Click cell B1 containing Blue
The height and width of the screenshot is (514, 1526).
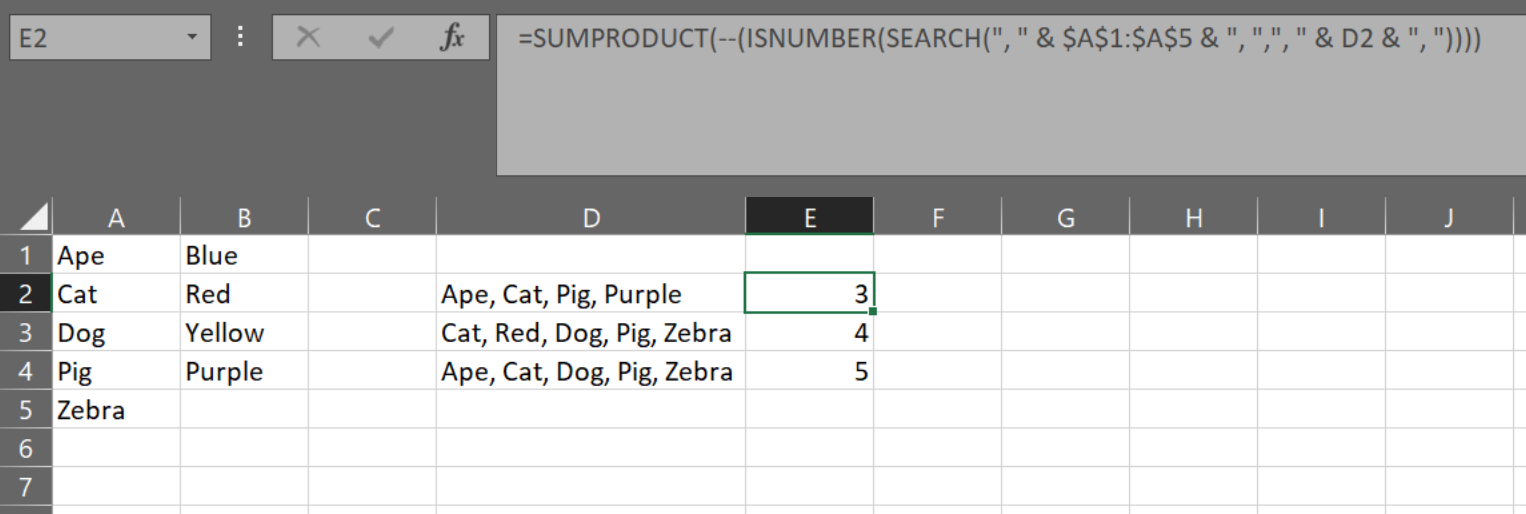point(244,256)
